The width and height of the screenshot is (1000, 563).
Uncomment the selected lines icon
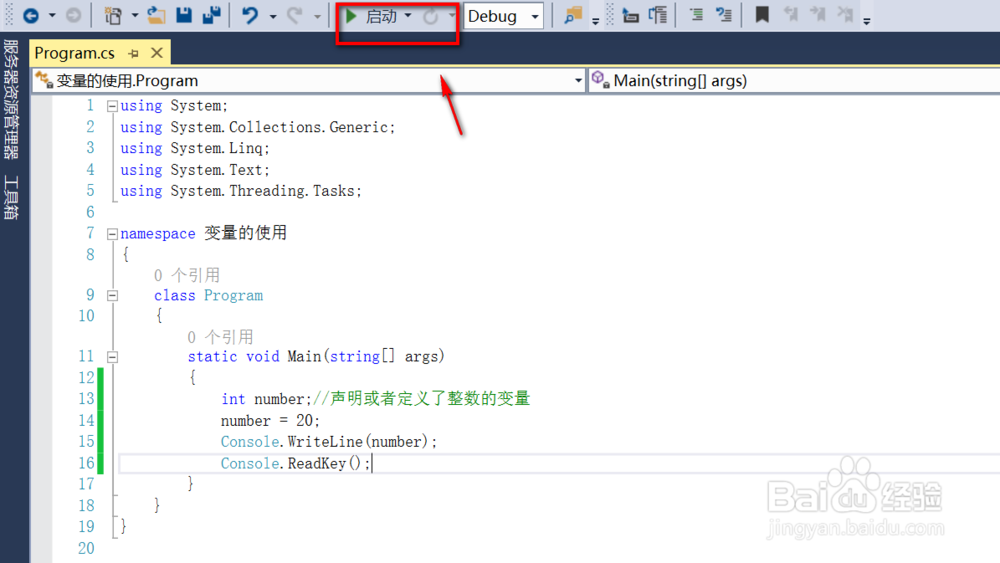point(724,15)
